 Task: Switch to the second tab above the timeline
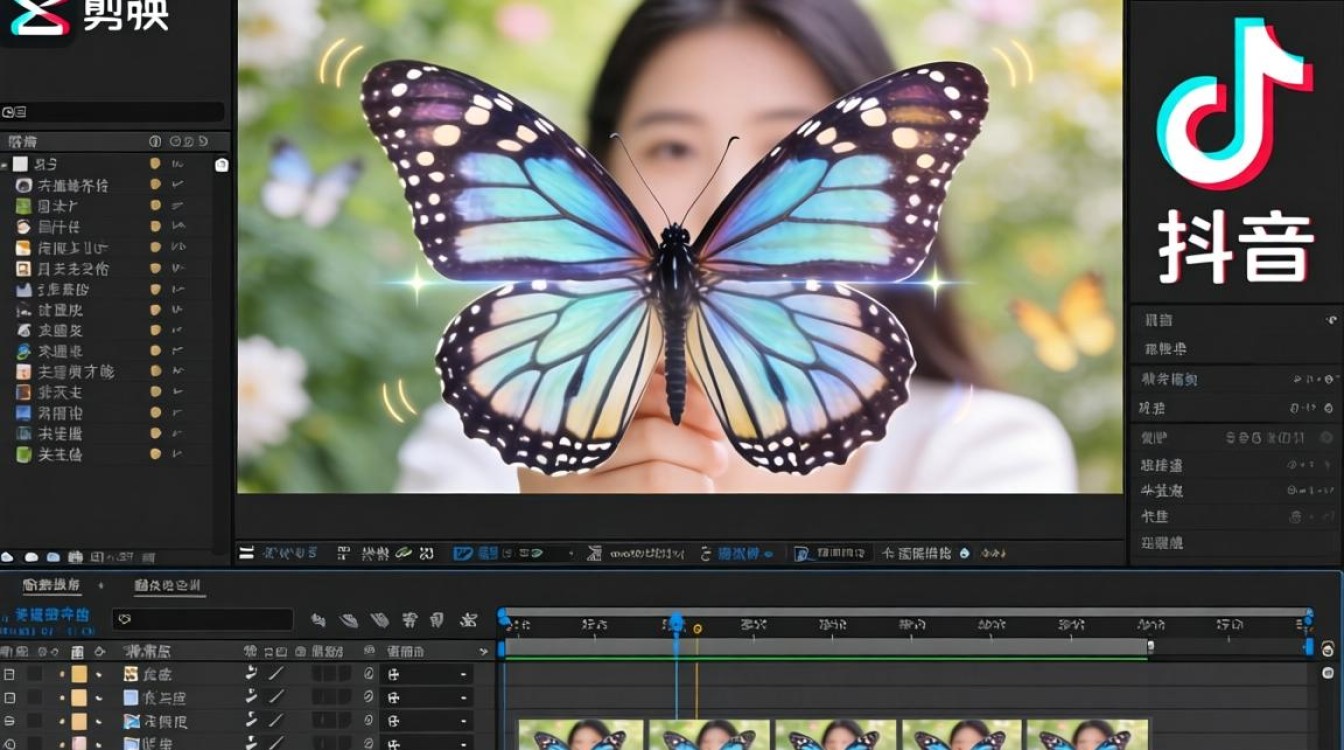168,586
